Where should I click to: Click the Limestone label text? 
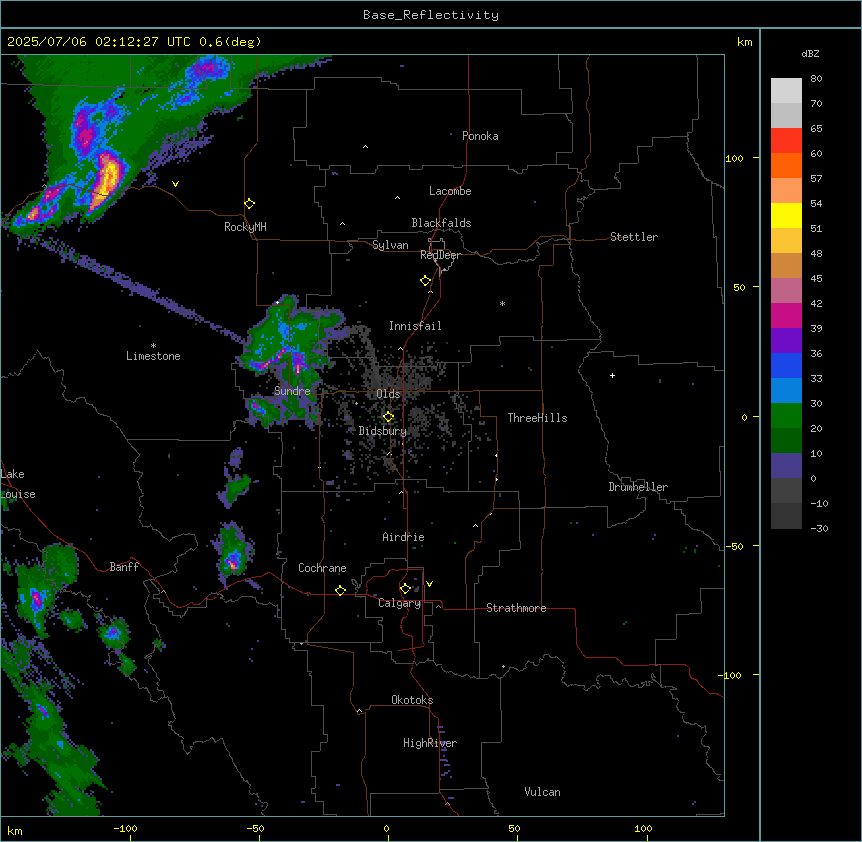(x=153, y=356)
